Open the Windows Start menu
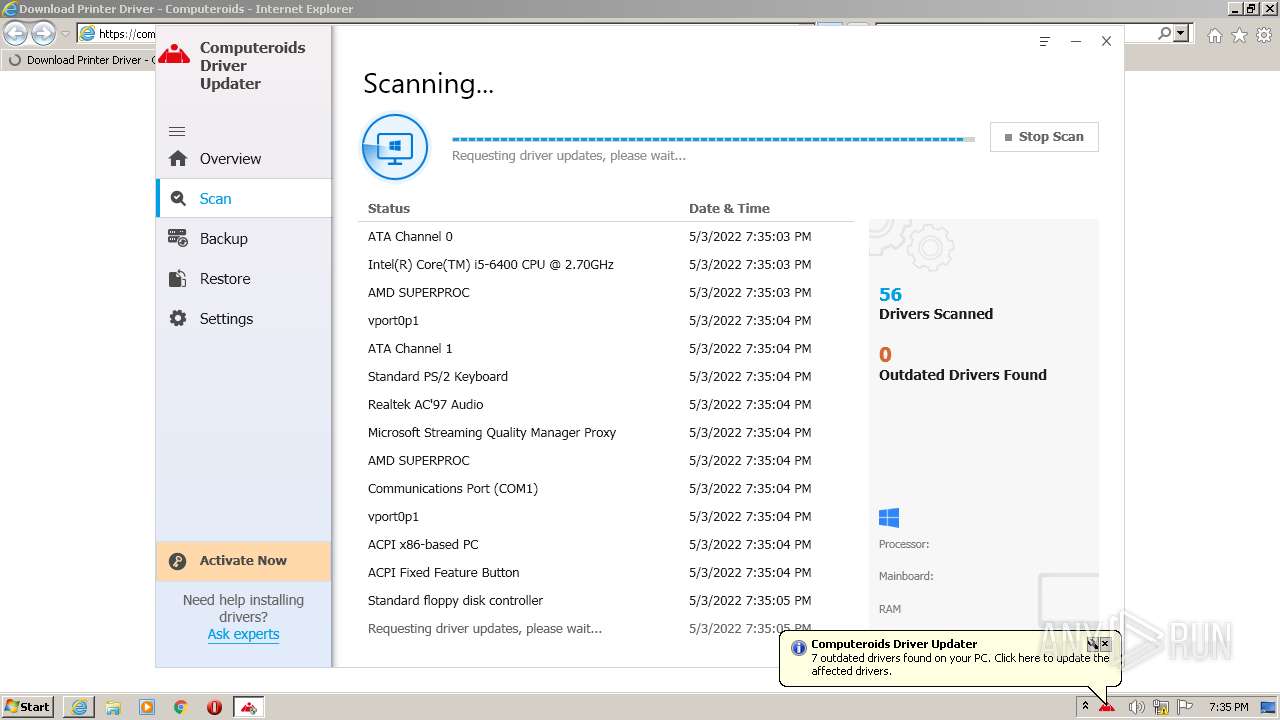 (28, 707)
